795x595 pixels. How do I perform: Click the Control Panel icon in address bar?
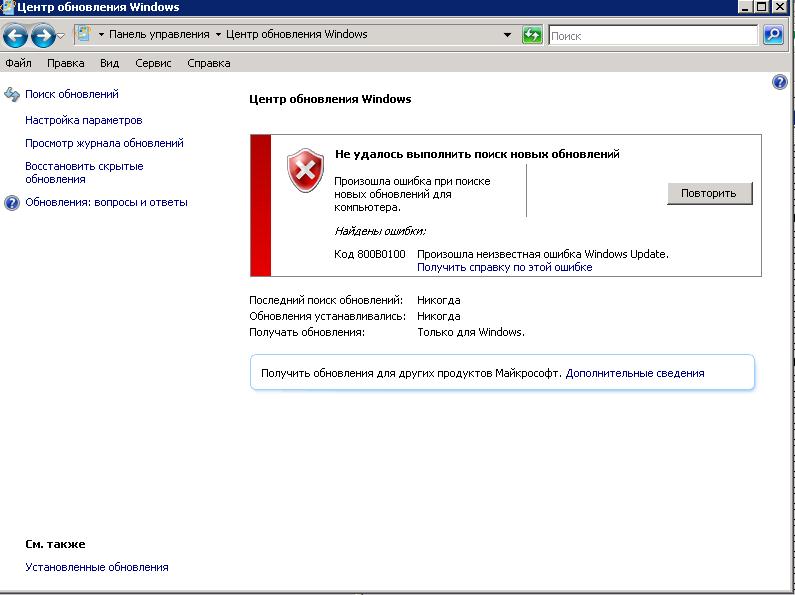click(84, 34)
